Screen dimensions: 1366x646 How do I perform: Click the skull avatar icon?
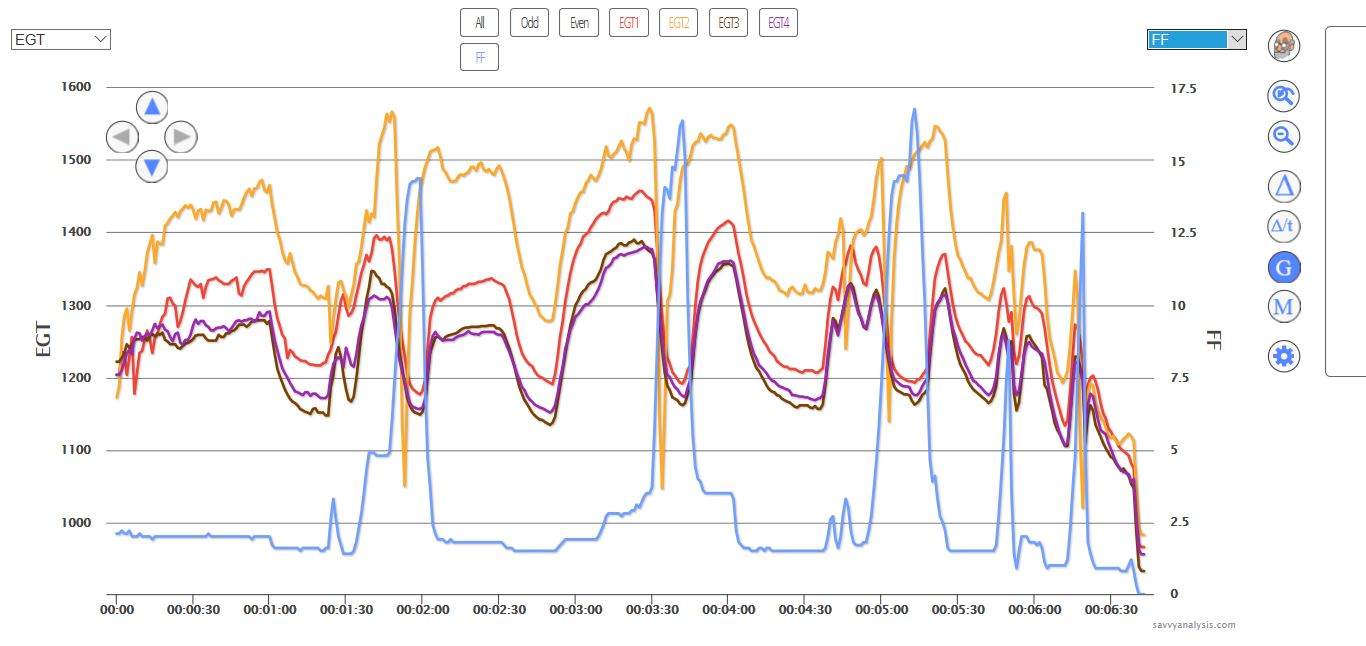tap(1284, 45)
